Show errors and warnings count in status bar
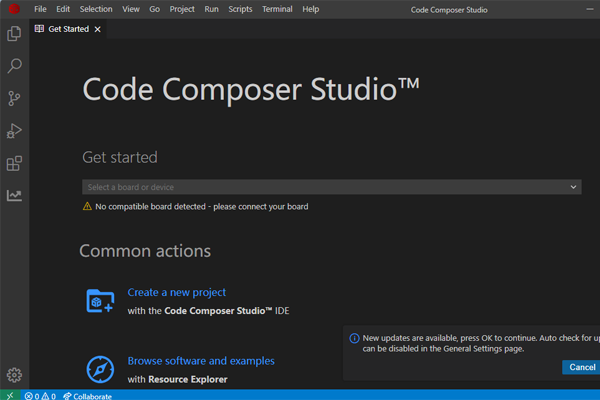The width and height of the screenshot is (600, 400). pos(40,396)
